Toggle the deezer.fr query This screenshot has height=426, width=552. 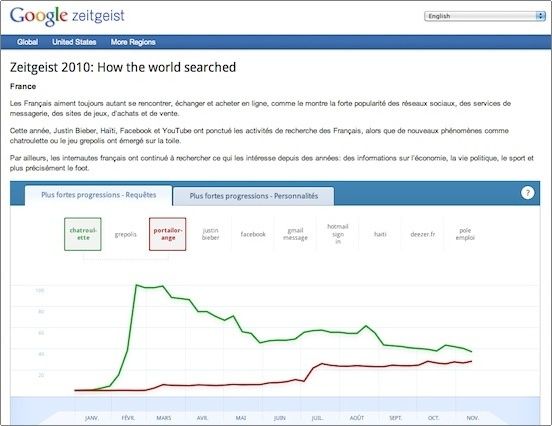(x=423, y=234)
